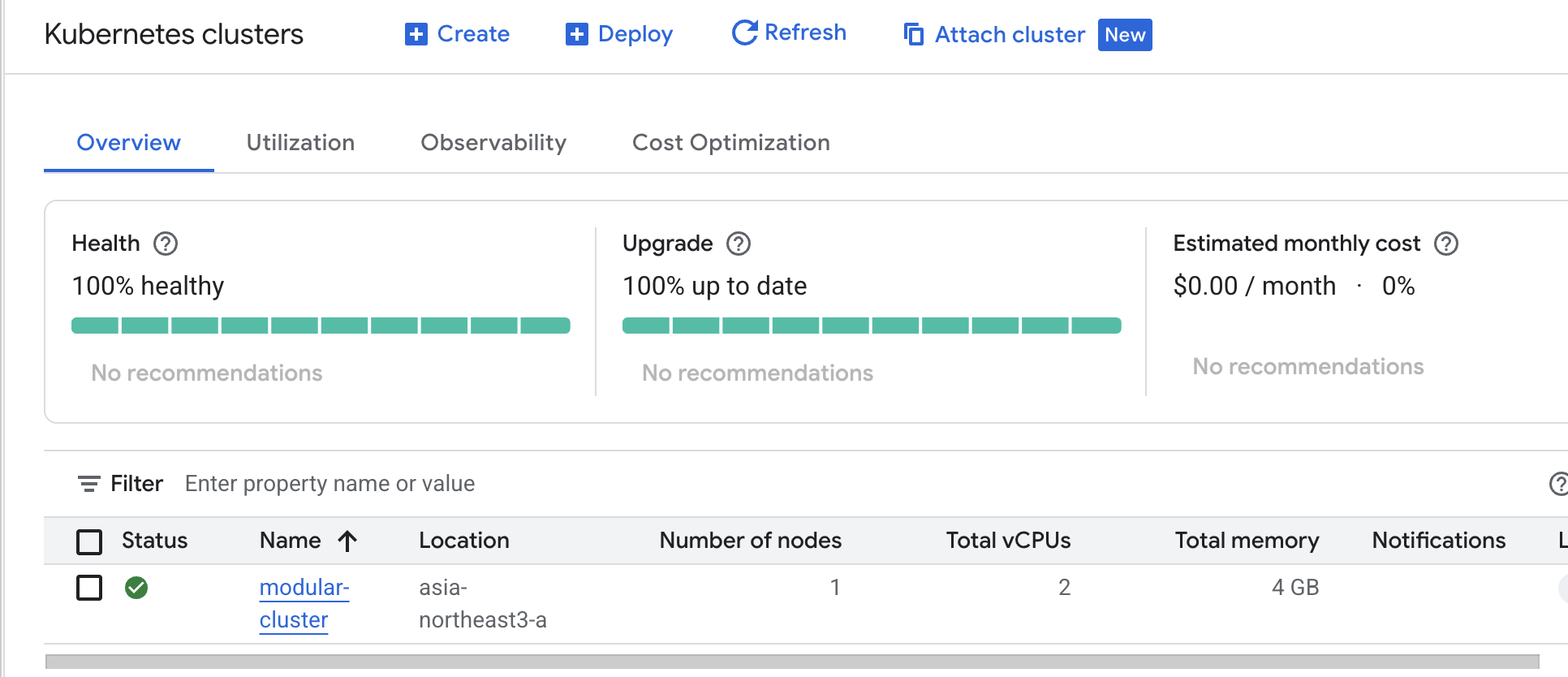Click the Attach cluster copy icon
The width and height of the screenshot is (1568, 677).
click(x=914, y=34)
